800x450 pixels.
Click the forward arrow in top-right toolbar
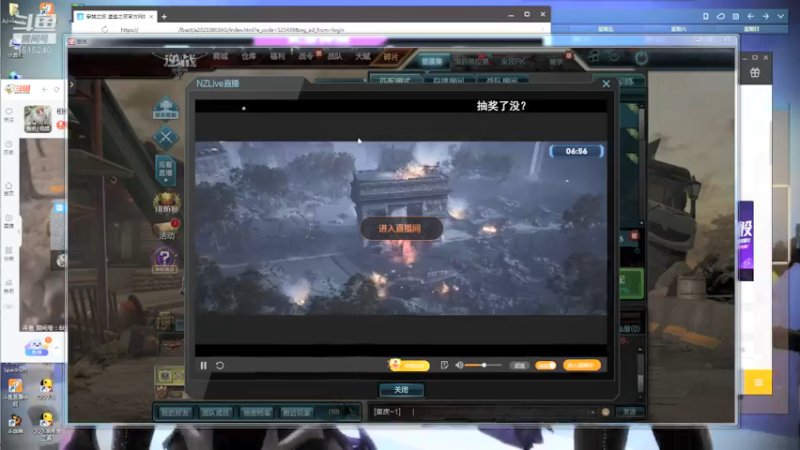tap(765, 16)
